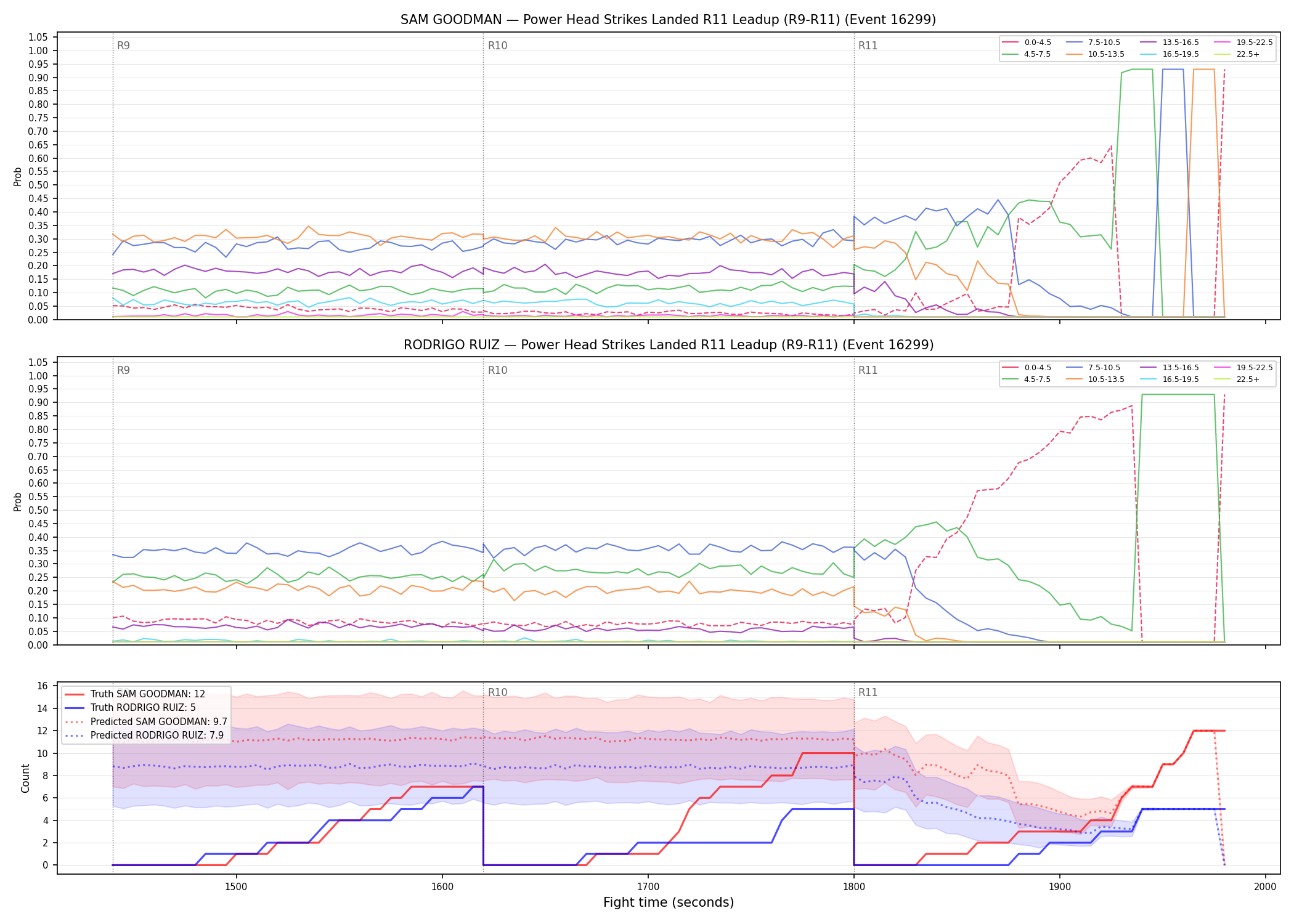Click 'Fight time (seconds)' x-axis label
This screenshot has width=1294, height=924.
(x=669, y=902)
